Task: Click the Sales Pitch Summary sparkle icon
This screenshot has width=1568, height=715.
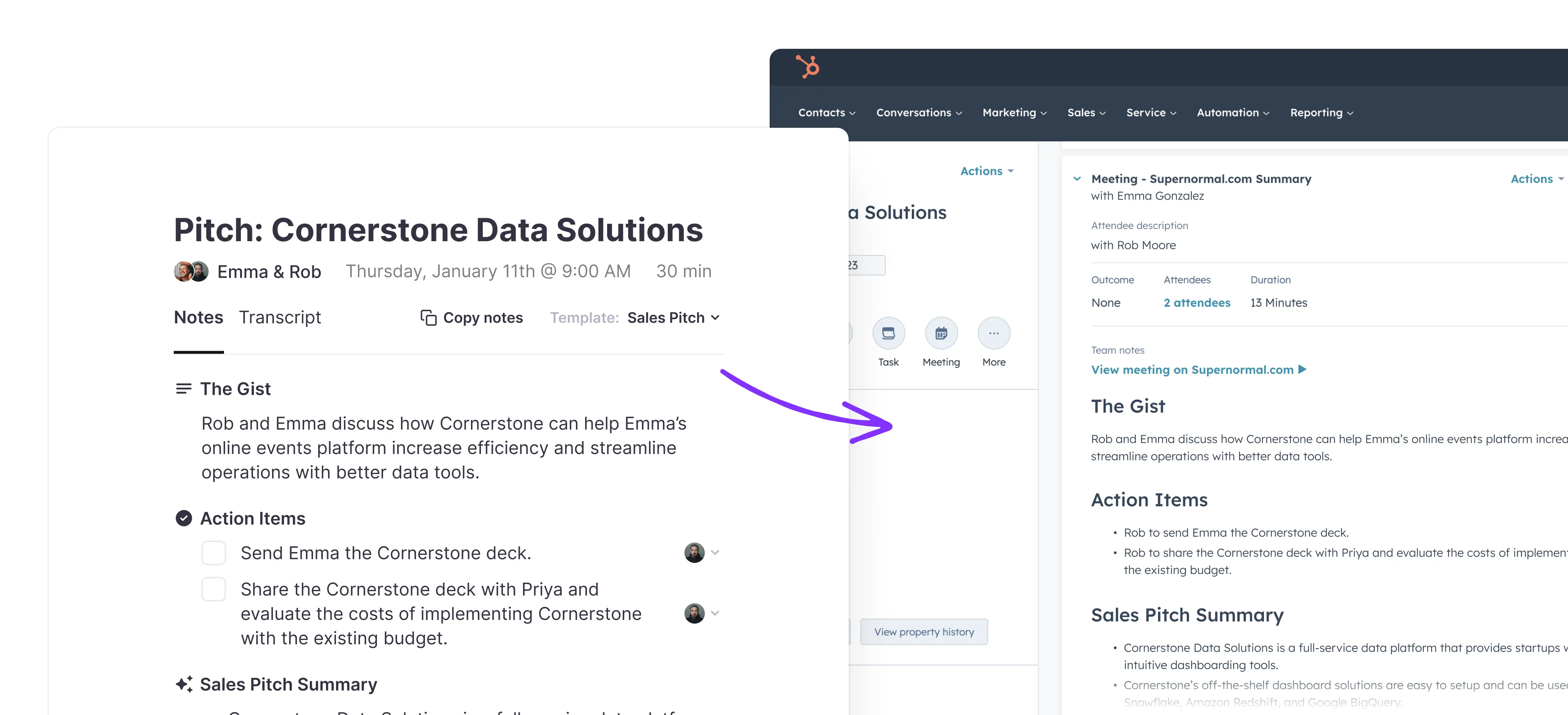Action: pos(184,684)
